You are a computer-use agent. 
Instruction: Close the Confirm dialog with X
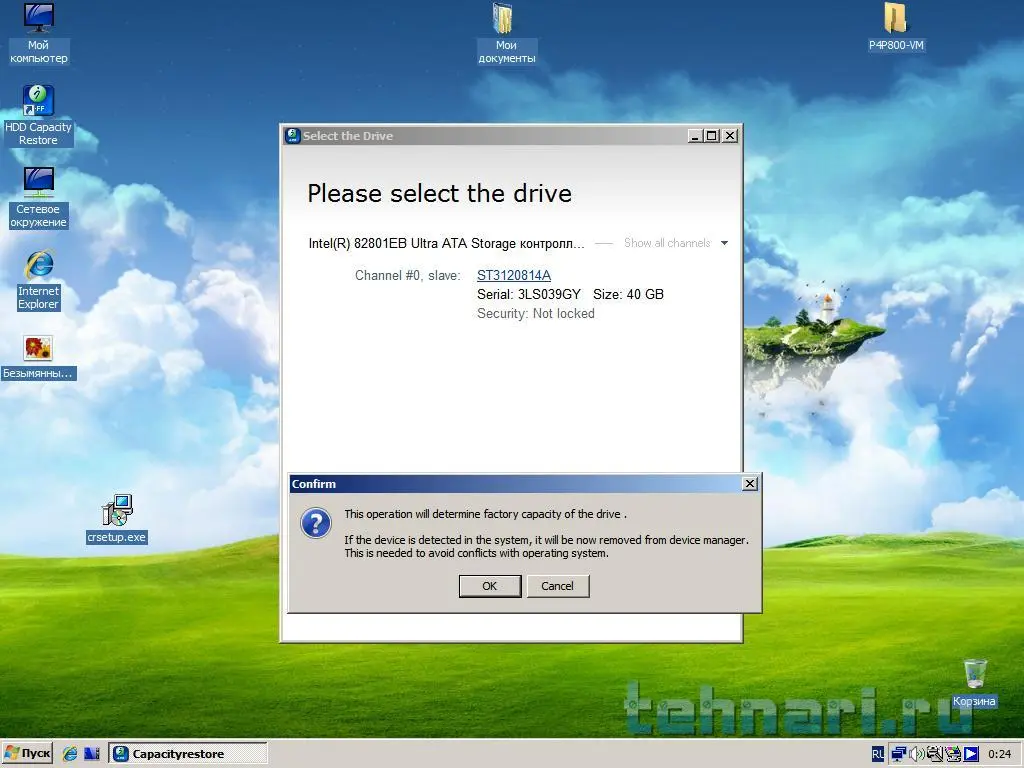(750, 483)
